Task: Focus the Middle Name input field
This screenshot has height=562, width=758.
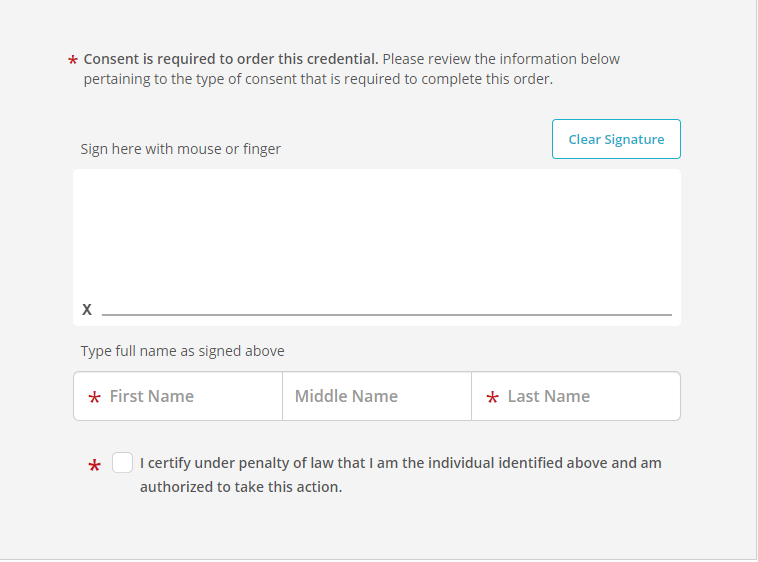Action: (x=376, y=396)
